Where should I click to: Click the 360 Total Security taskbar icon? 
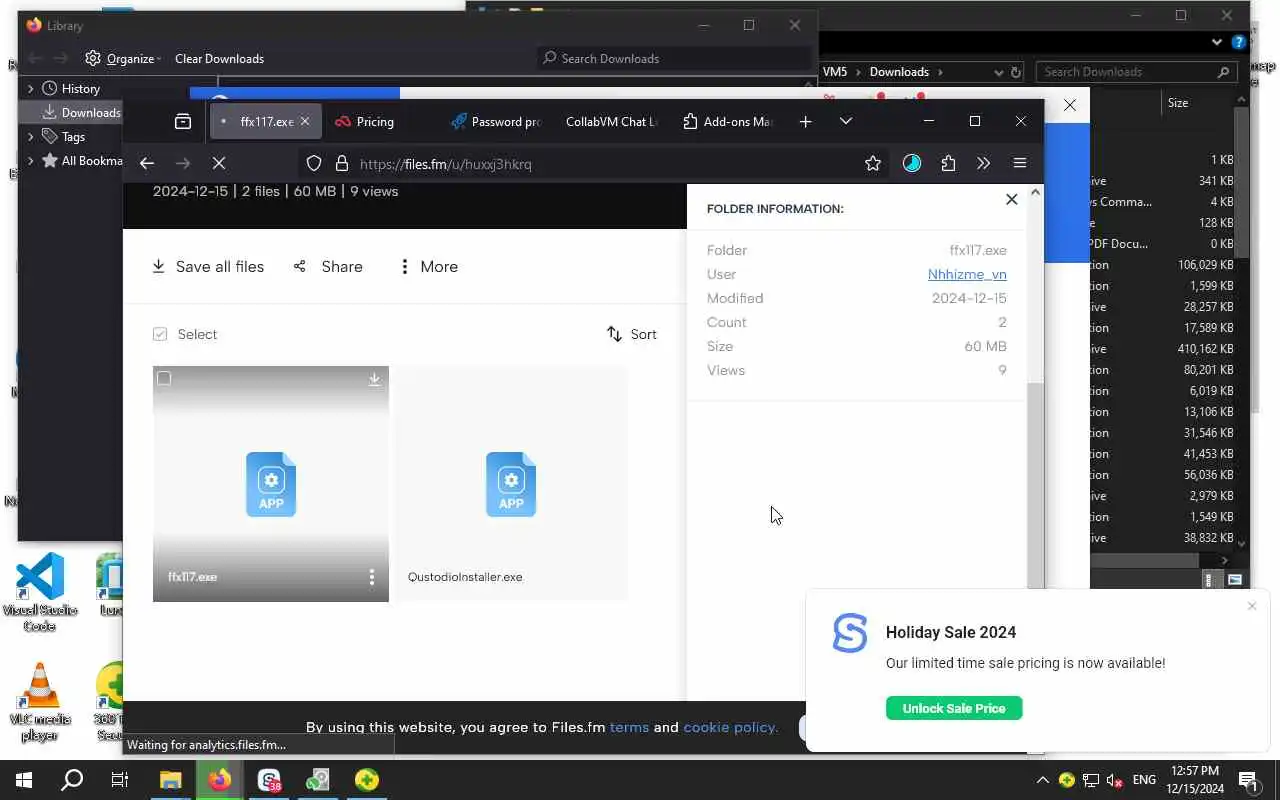click(367, 780)
